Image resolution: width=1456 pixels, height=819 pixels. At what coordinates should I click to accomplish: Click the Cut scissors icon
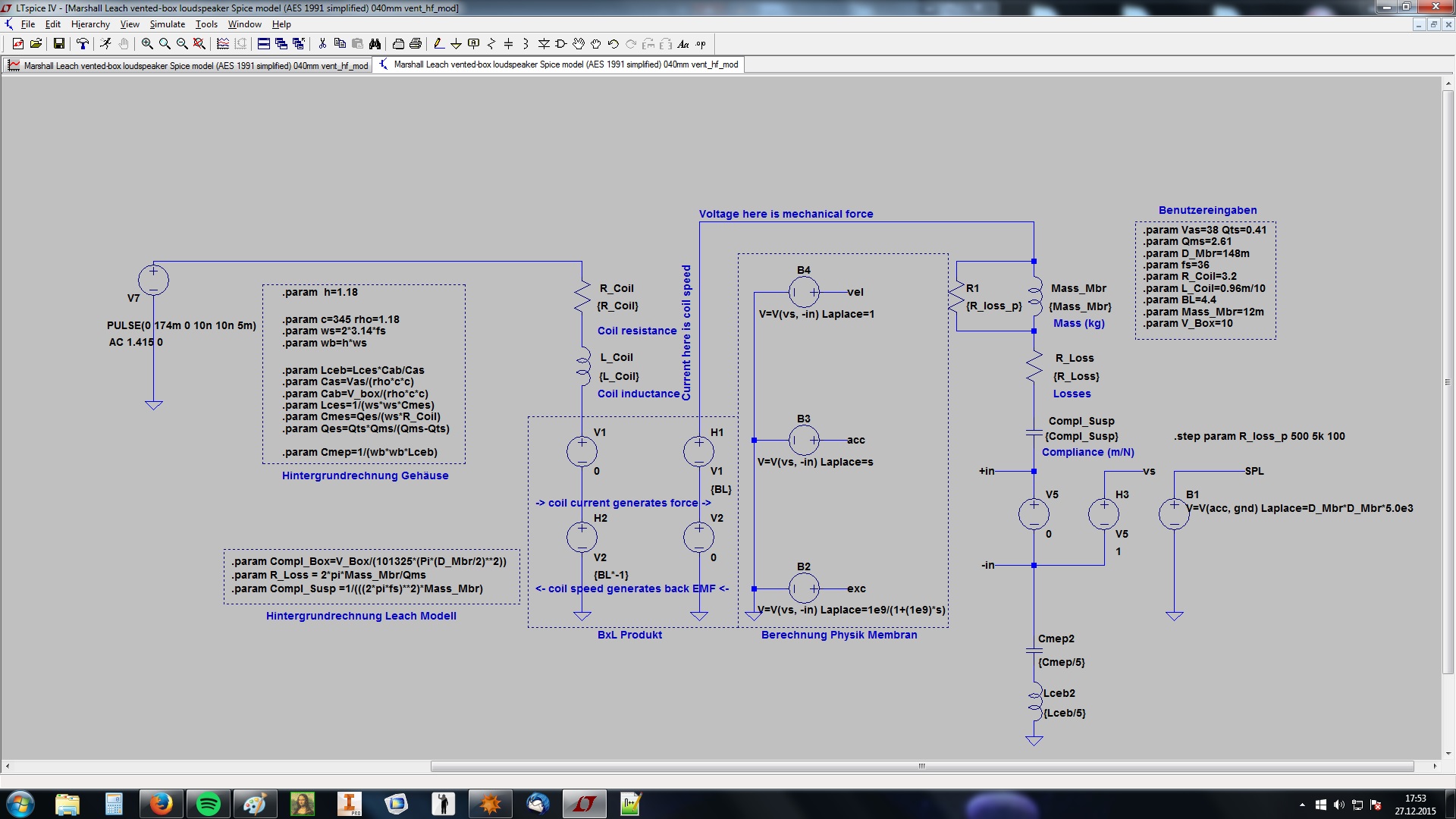pyautogui.click(x=322, y=44)
